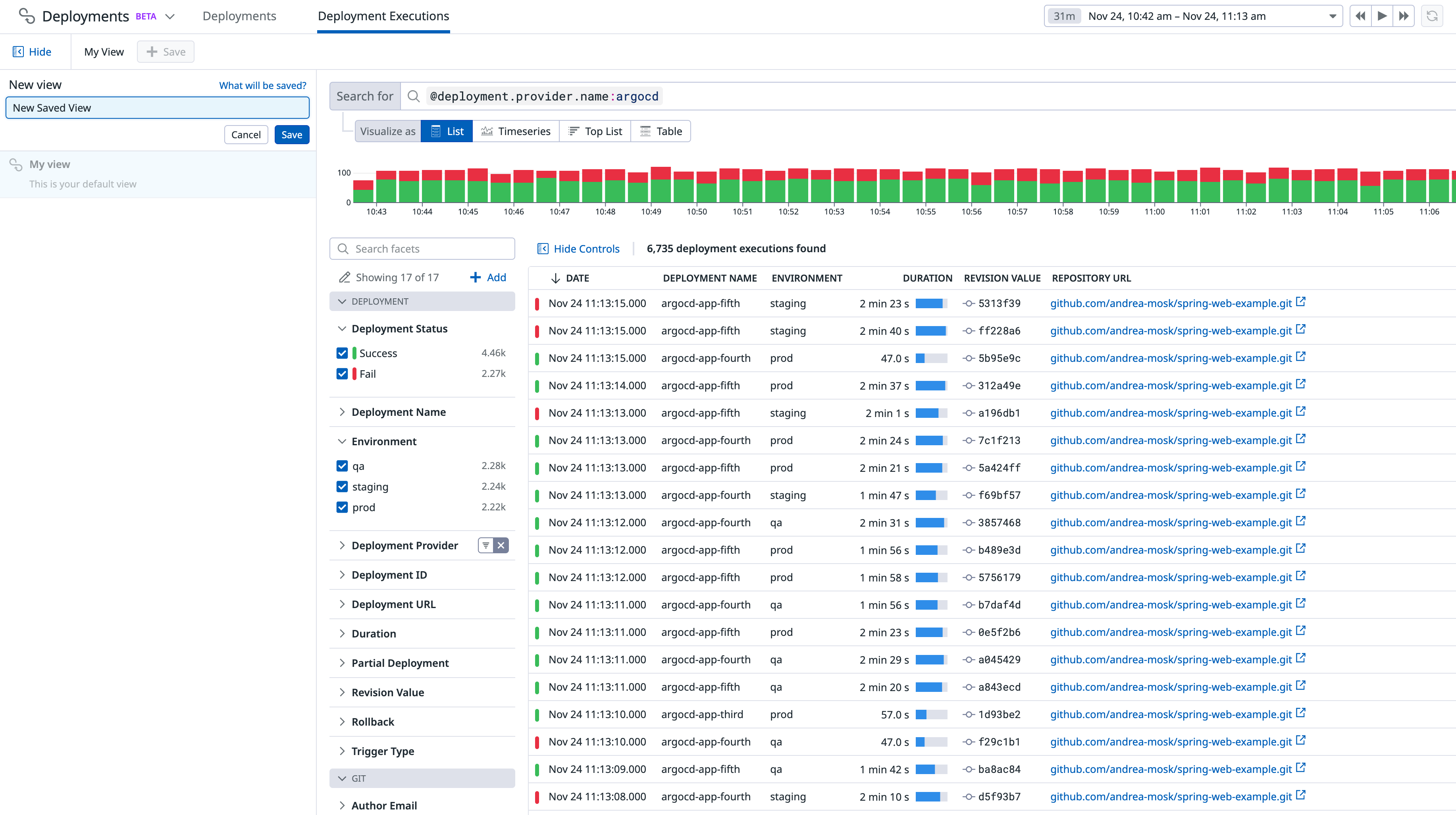The image size is (1456, 815).
Task: Select the My view default saved view
Action: tap(158, 174)
